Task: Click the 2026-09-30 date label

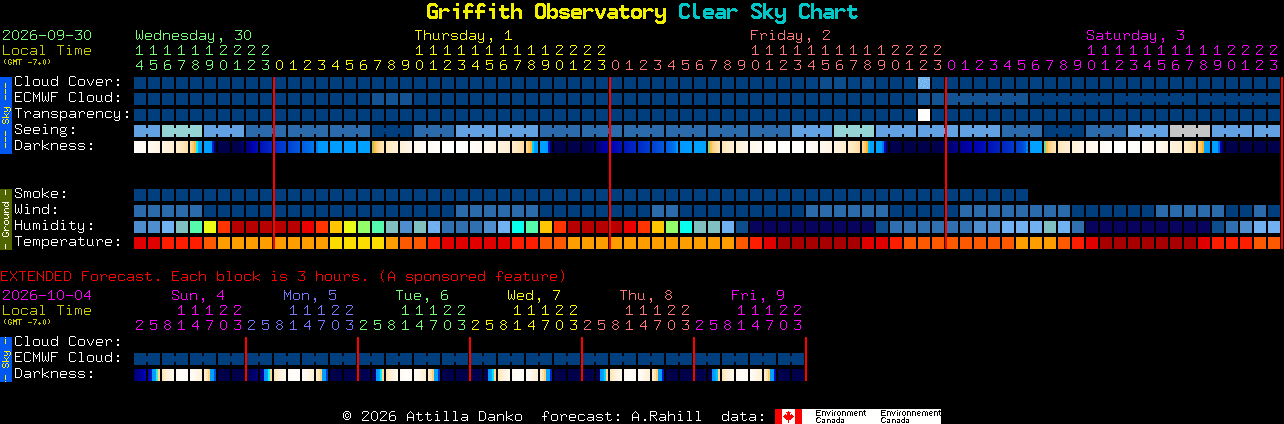Action: 47,35
